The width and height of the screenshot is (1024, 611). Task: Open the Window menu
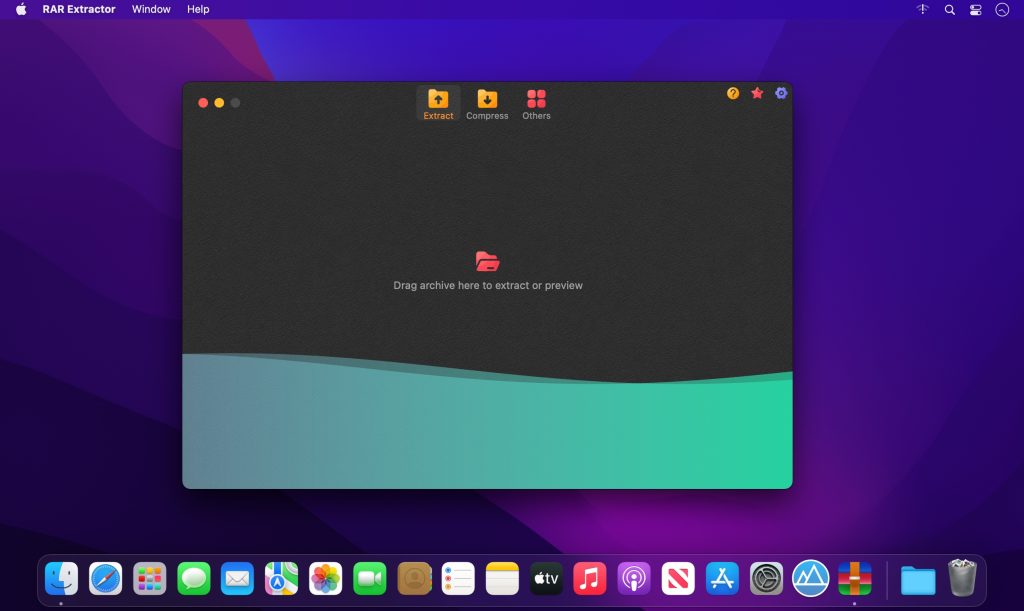(x=151, y=9)
